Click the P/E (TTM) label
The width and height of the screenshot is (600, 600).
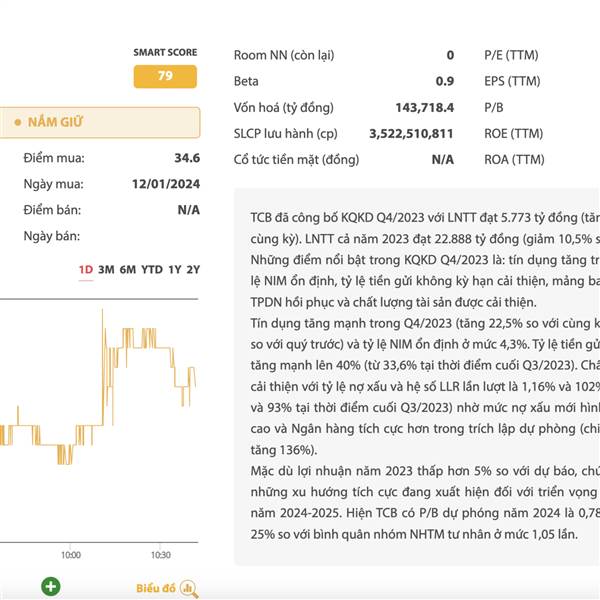[x=514, y=55]
